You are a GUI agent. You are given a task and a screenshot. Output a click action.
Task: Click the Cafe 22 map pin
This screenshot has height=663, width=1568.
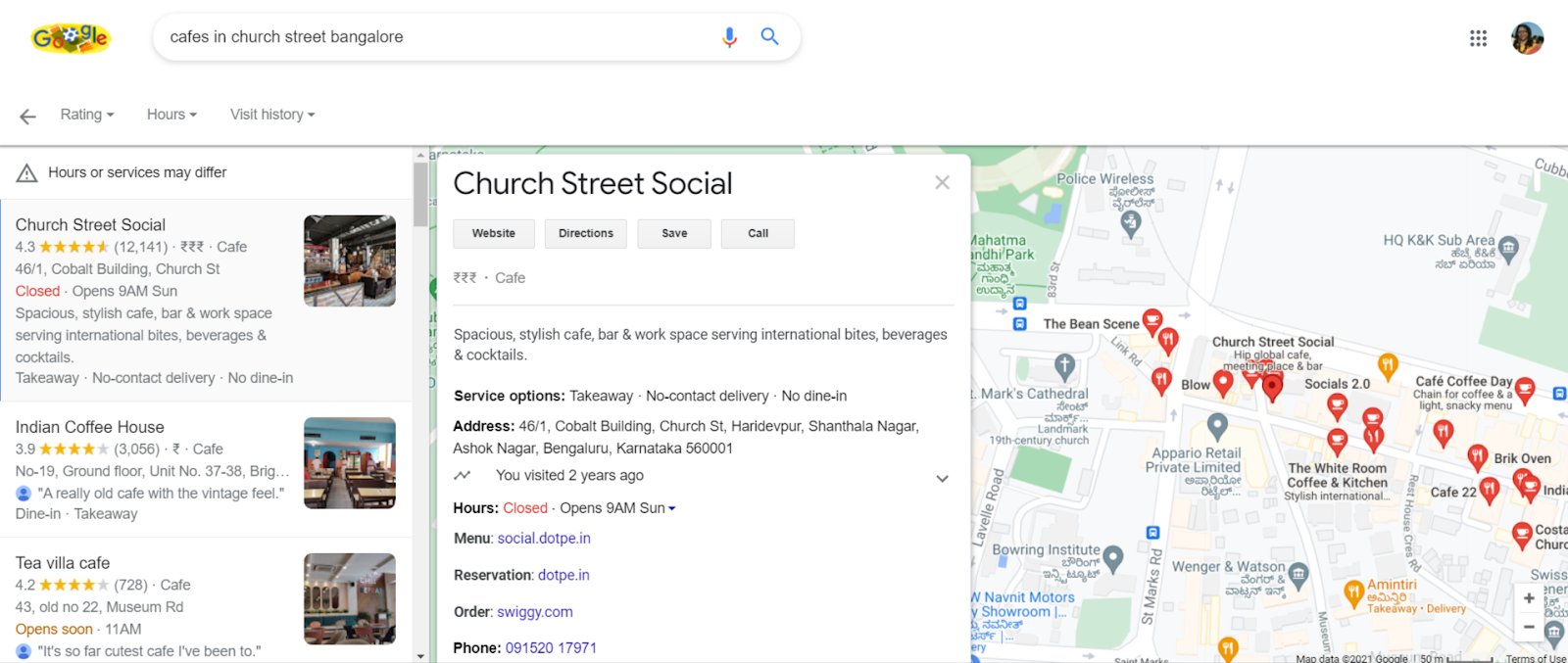click(x=1490, y=490)
